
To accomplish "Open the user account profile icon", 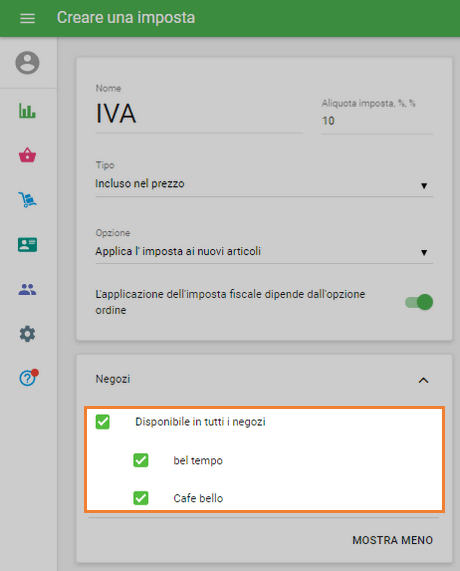I will point(27,63).
